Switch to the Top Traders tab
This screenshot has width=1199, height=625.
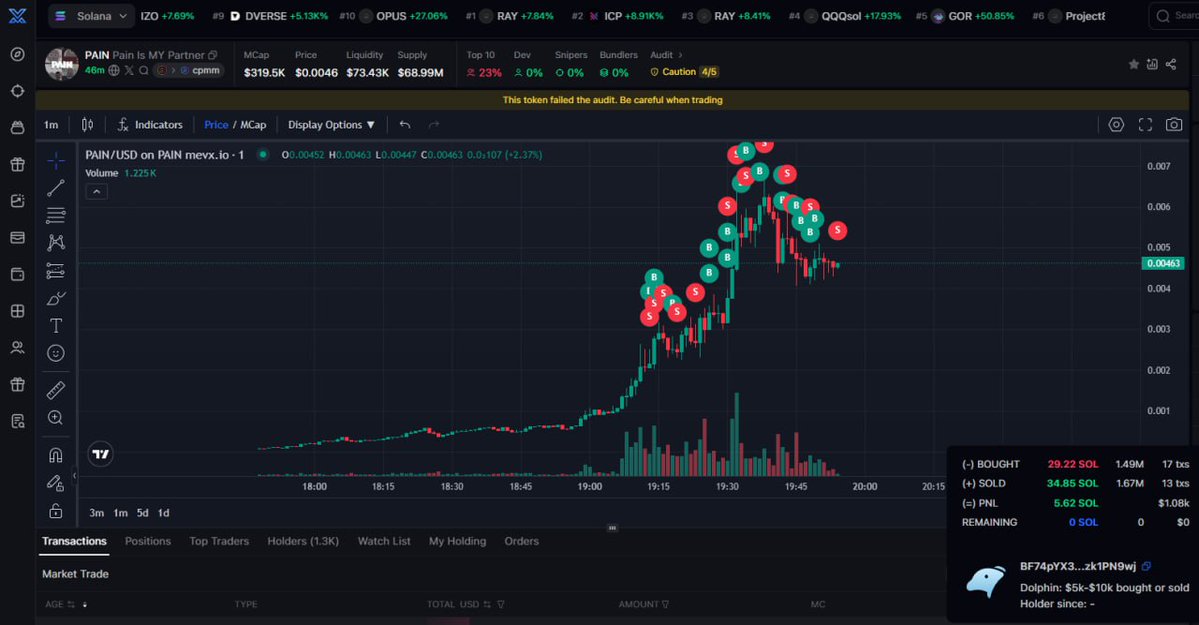[x=219, y=541]
